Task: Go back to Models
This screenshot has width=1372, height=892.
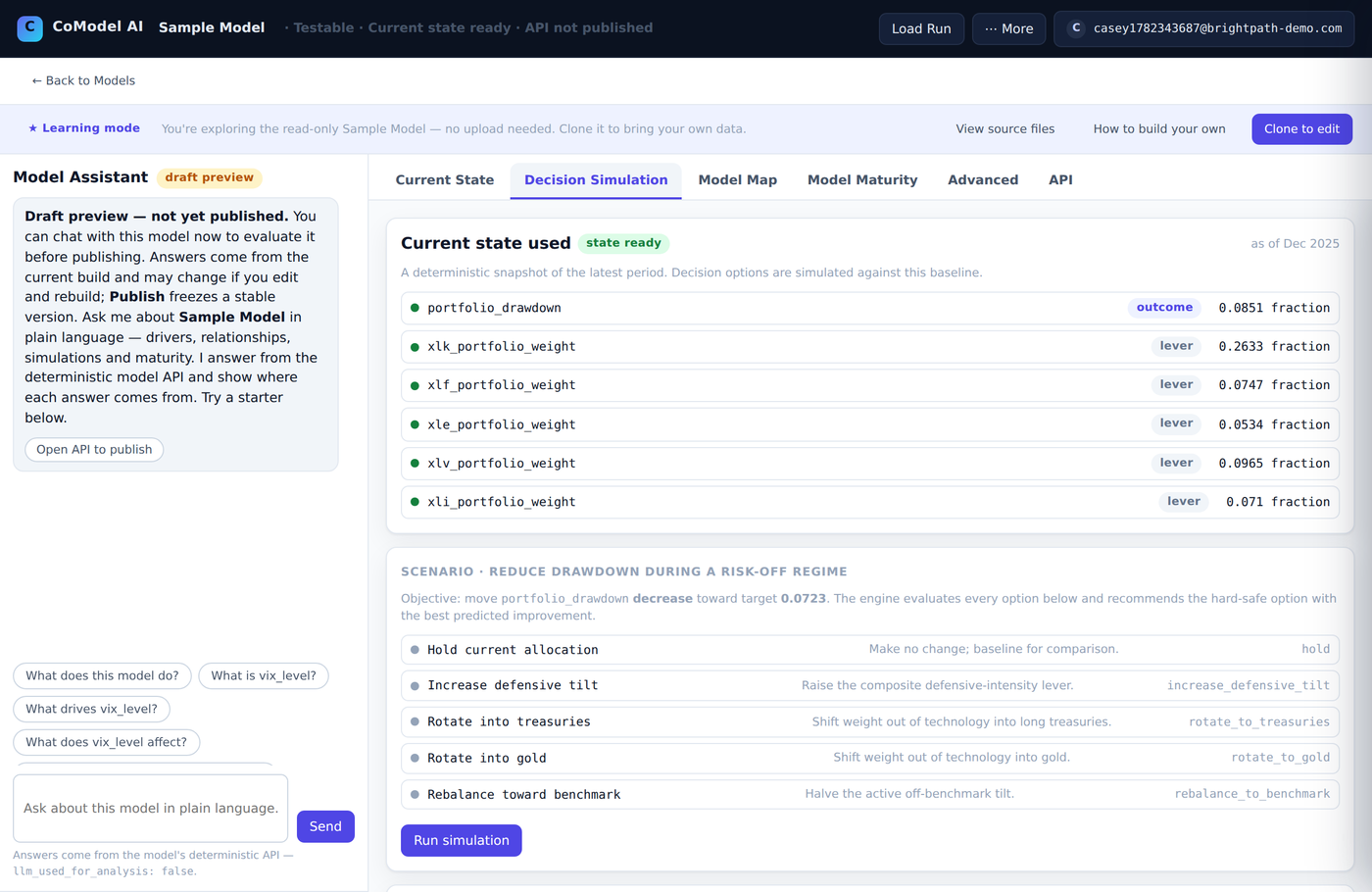Action: click(83, 80)
